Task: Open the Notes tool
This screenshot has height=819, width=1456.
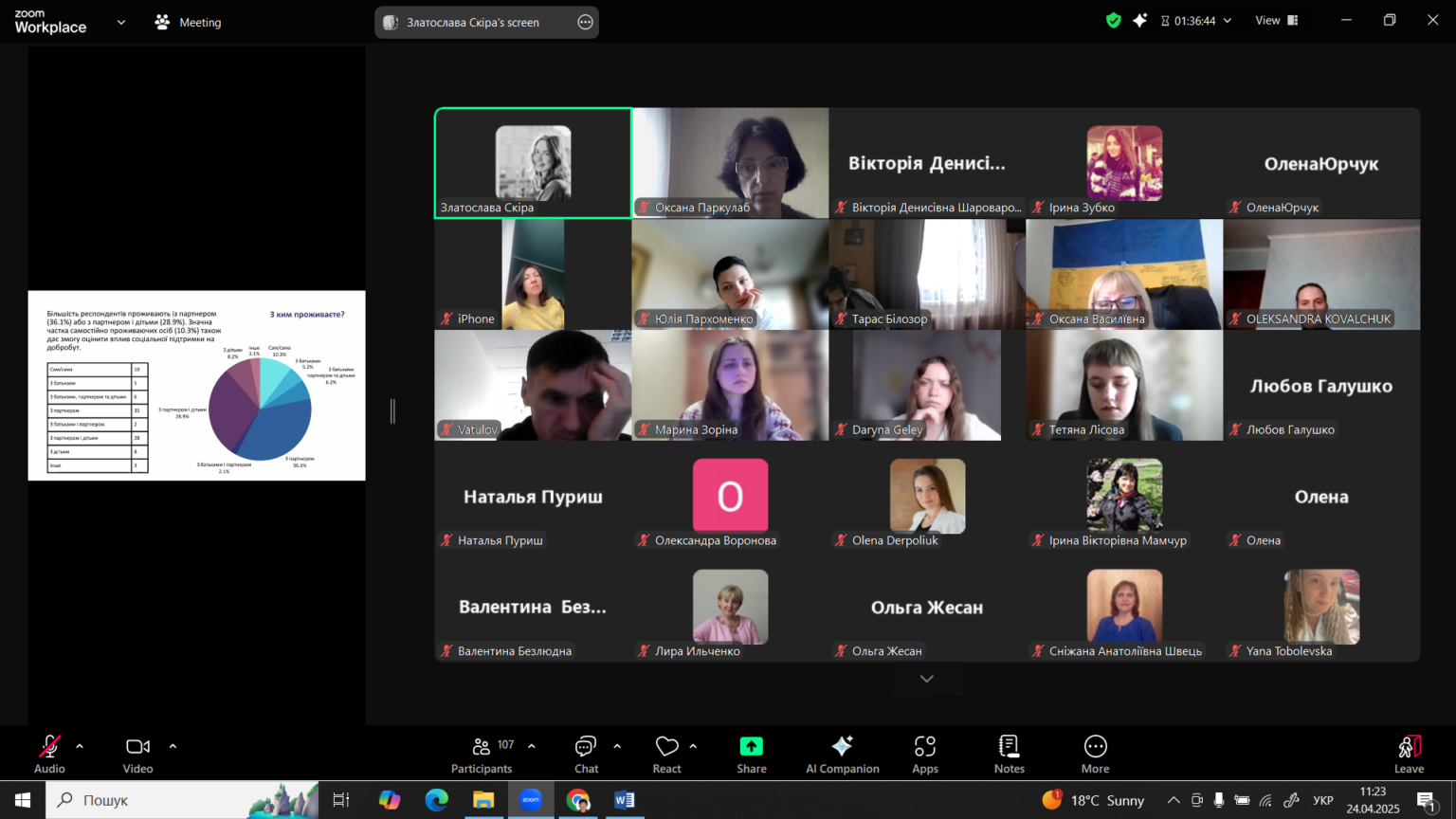Action: pos(1009,755)
